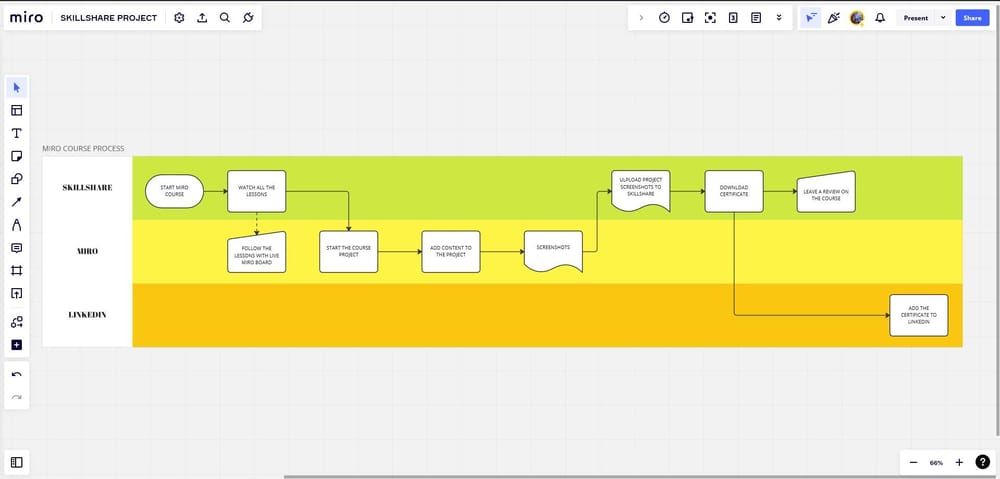Expand more collaboration tools chevrons
Viewport: 1000px width, 479px height.
779,18
